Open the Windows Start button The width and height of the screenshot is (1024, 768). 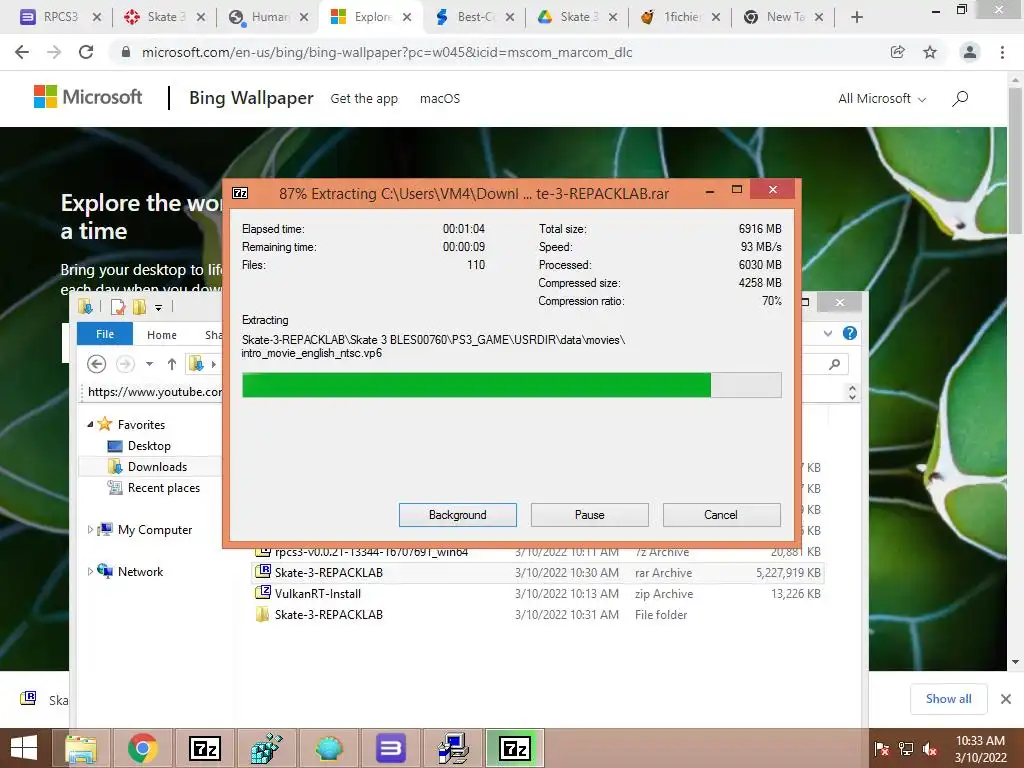(24, 748)
